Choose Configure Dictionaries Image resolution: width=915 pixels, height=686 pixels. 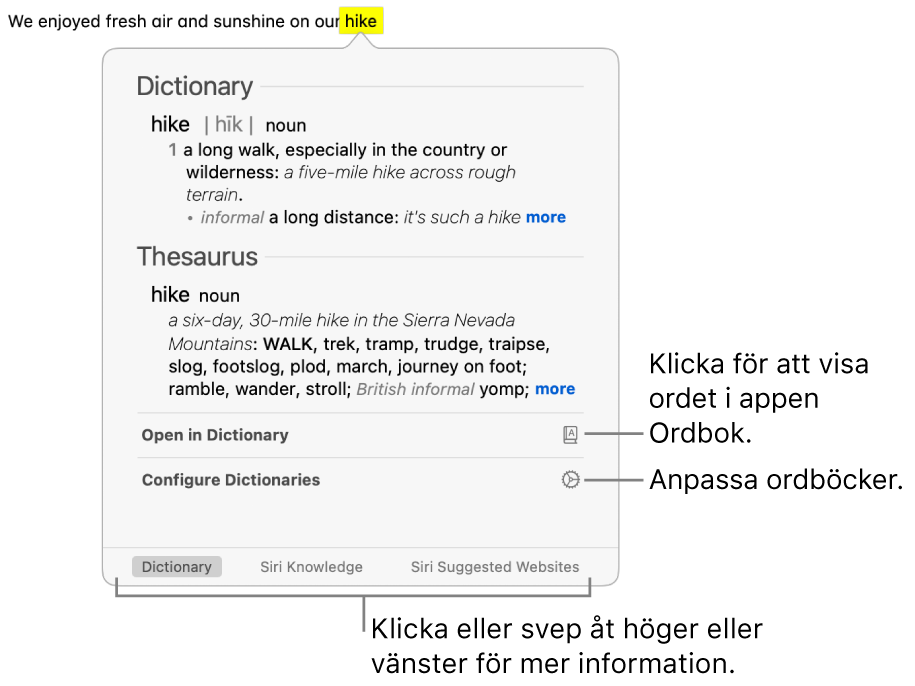(x=360, y=480)
